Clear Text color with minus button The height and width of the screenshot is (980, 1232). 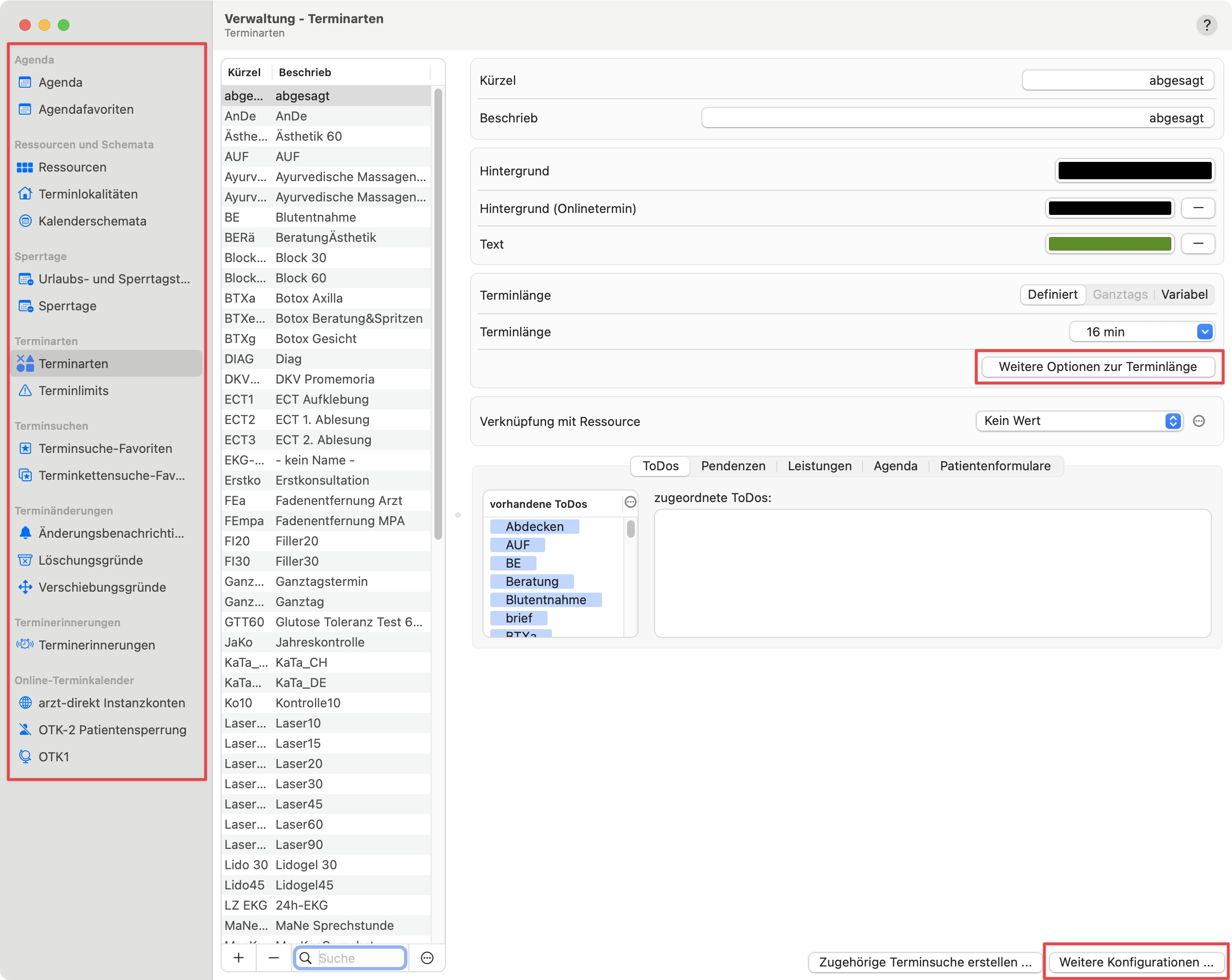(1198, 244)
